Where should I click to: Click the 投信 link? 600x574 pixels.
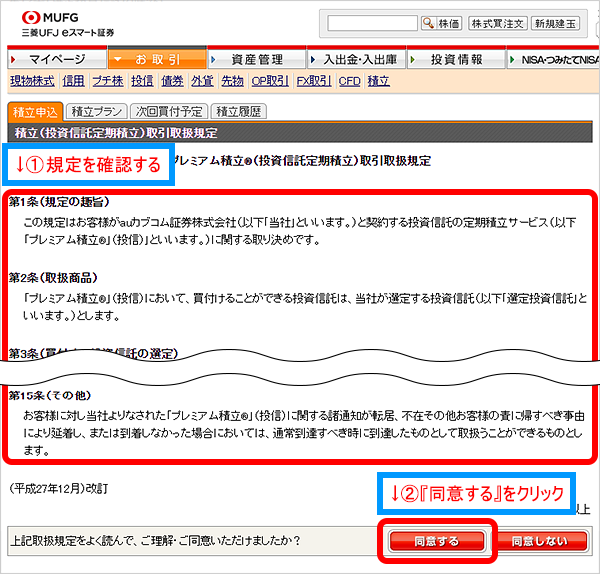click(x=142, y=81)
